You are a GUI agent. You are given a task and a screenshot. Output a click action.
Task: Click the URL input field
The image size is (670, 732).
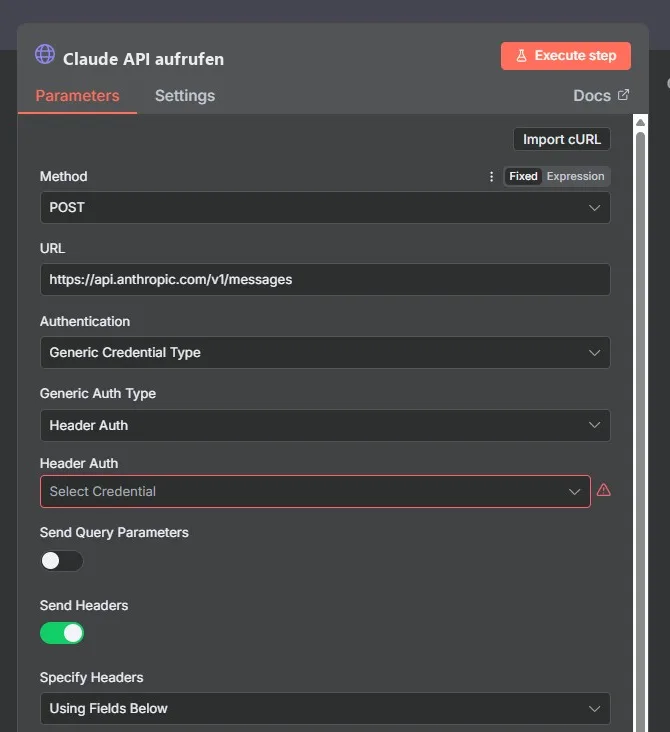point(325,279)
